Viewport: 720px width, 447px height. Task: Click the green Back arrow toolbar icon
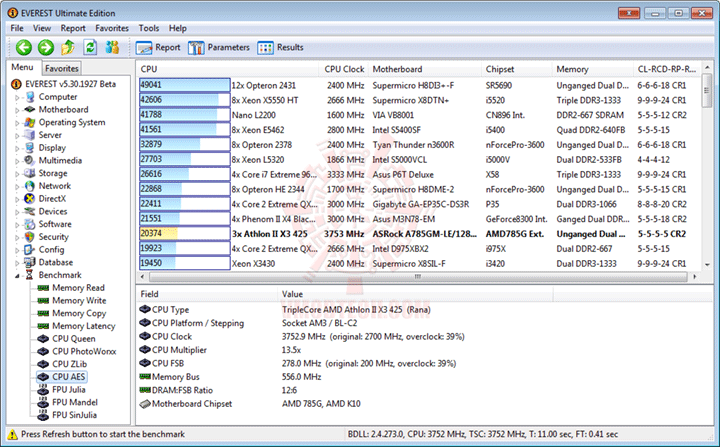pyautogui.click(x=24, y=47)
